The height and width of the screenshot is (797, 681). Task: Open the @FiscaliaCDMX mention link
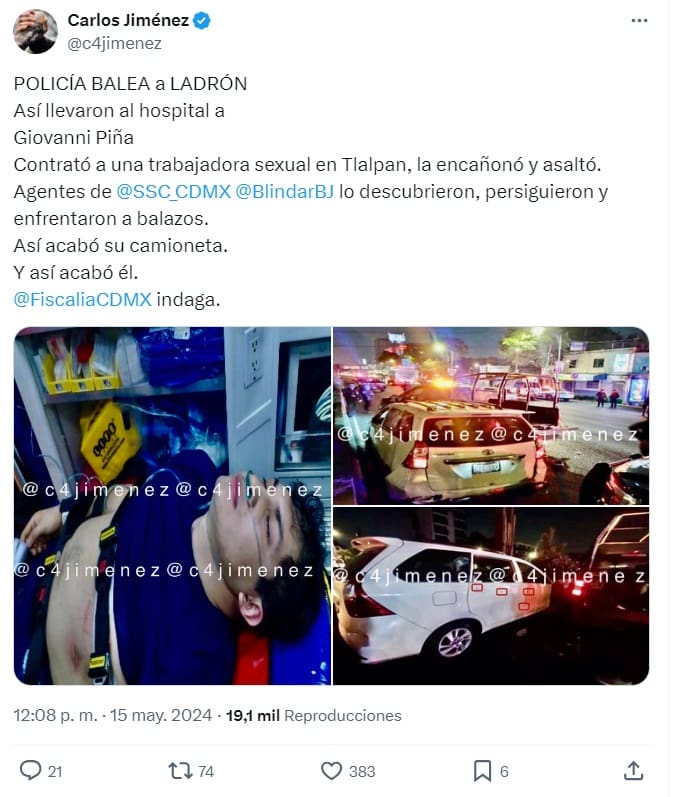tap(82, 299)
